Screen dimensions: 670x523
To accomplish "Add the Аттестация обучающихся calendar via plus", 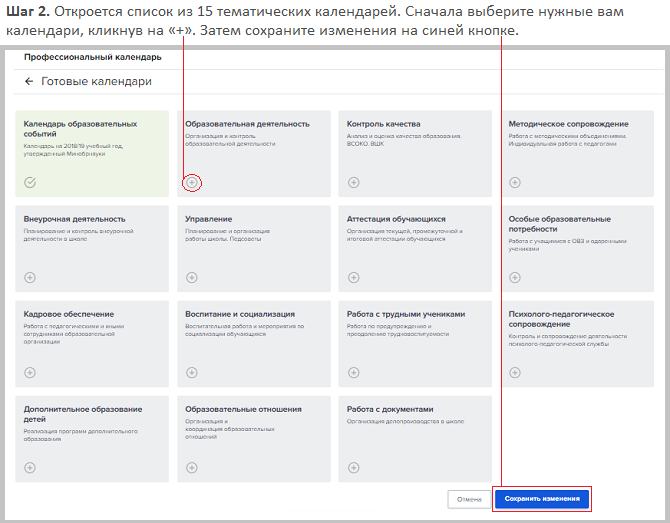I will click(353, 278).
